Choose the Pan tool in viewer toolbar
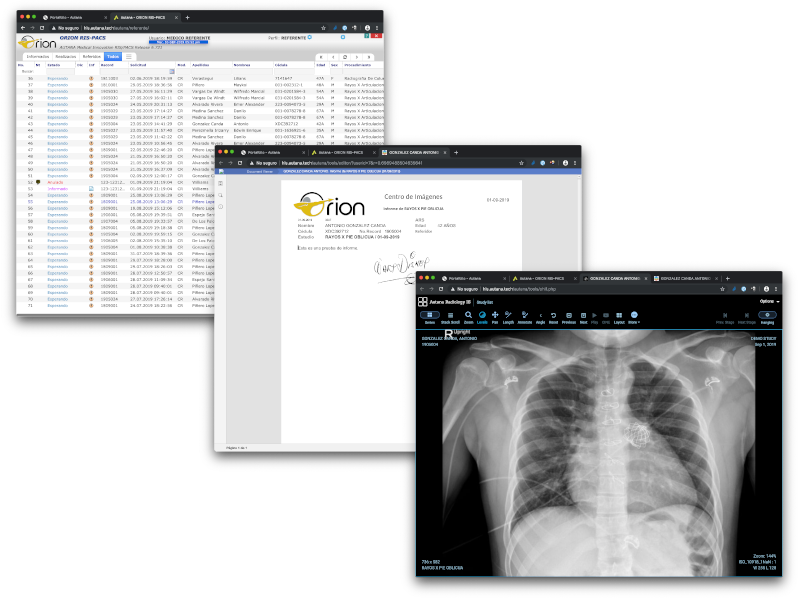The width and height of the screenshot is (800, 600). pos(495,316)
